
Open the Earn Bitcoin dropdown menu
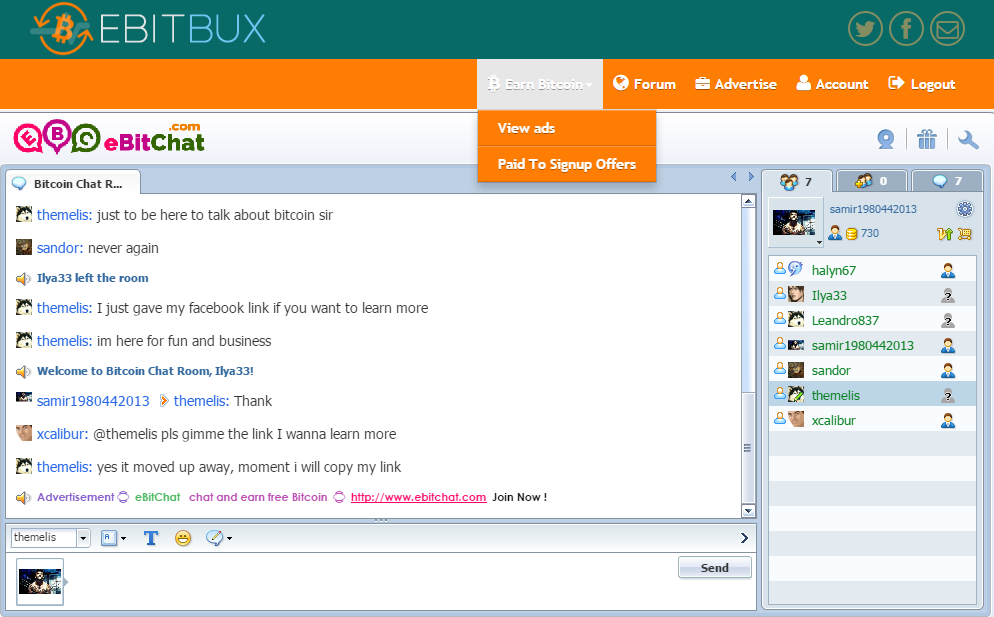[x=539, y=84]
